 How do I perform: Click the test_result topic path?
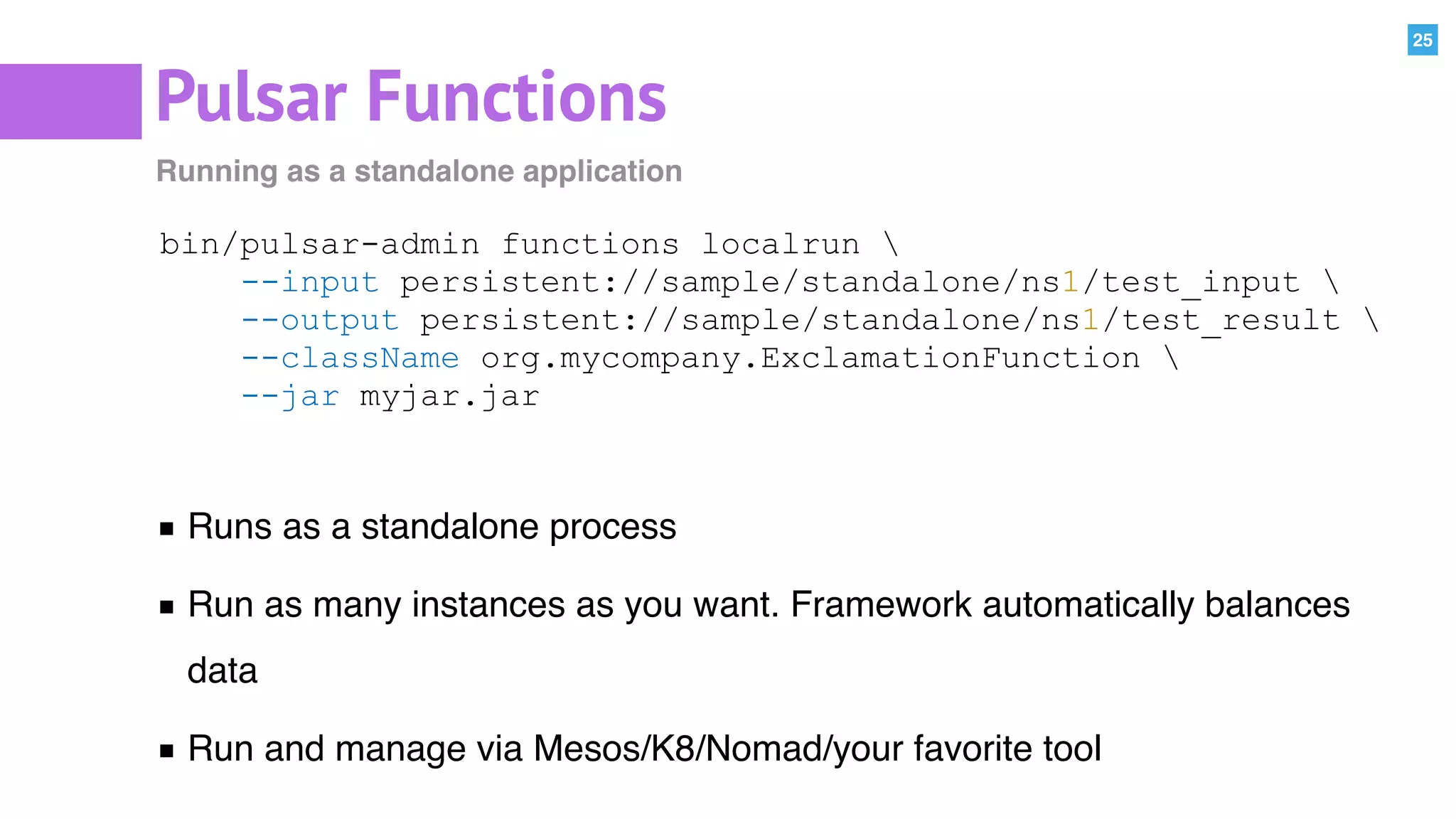(x=879, y=321)
